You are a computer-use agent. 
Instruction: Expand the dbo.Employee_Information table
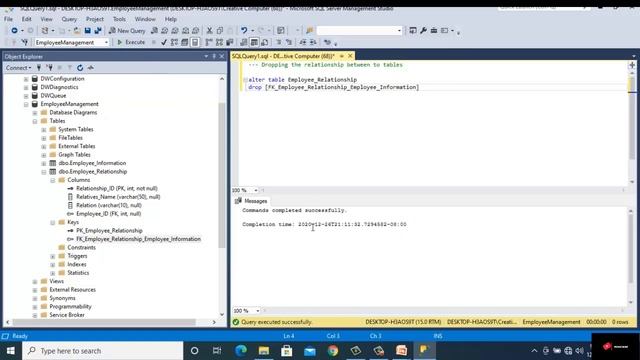click(x=44, y=163)
